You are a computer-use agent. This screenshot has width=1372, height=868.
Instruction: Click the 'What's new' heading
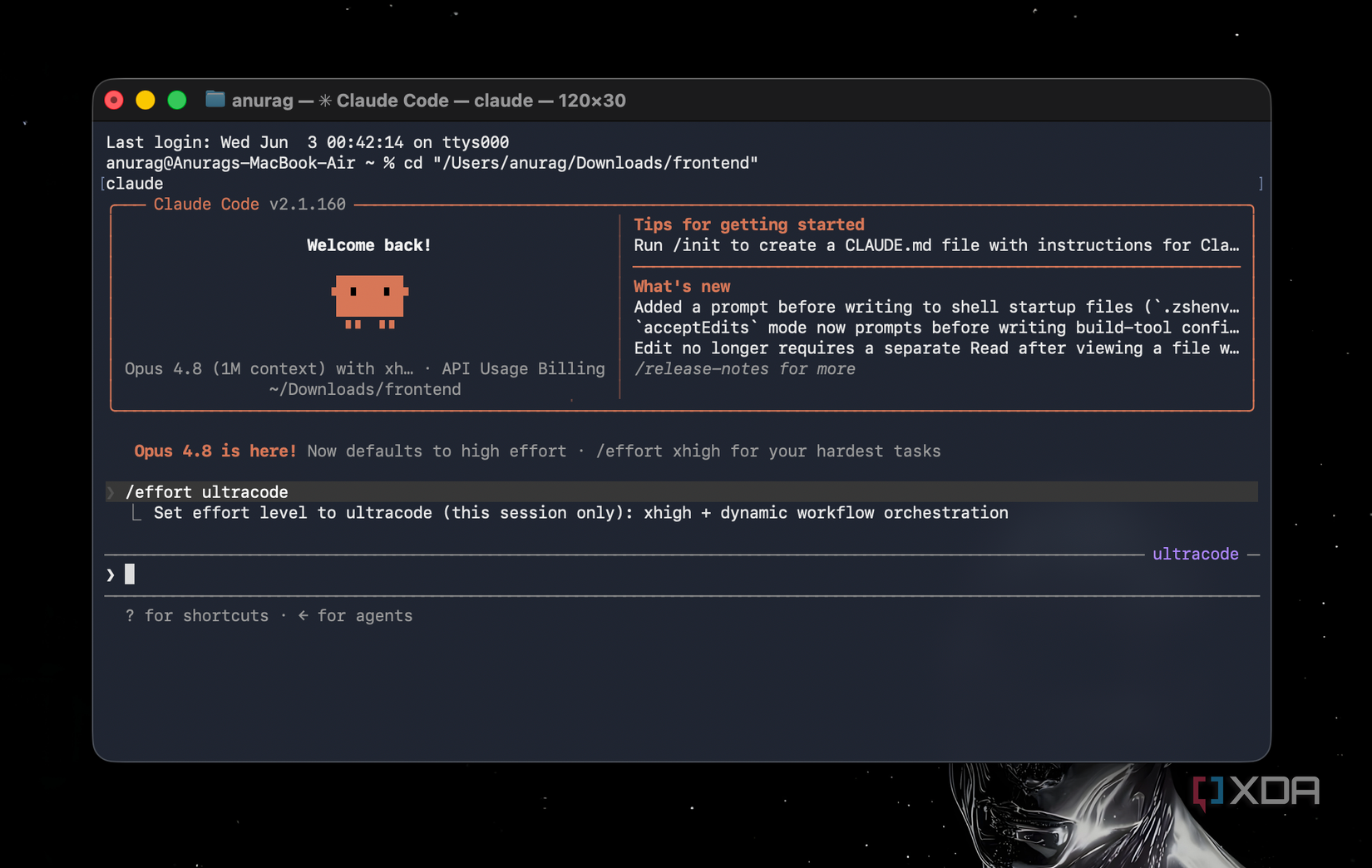682,286
